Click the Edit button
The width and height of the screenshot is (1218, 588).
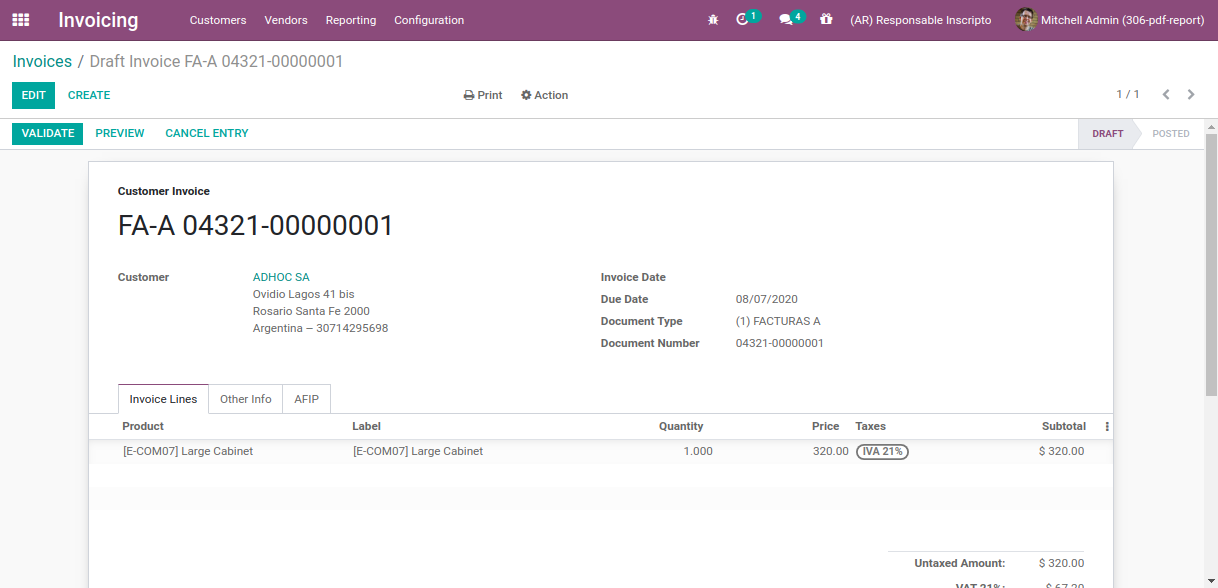34,96
